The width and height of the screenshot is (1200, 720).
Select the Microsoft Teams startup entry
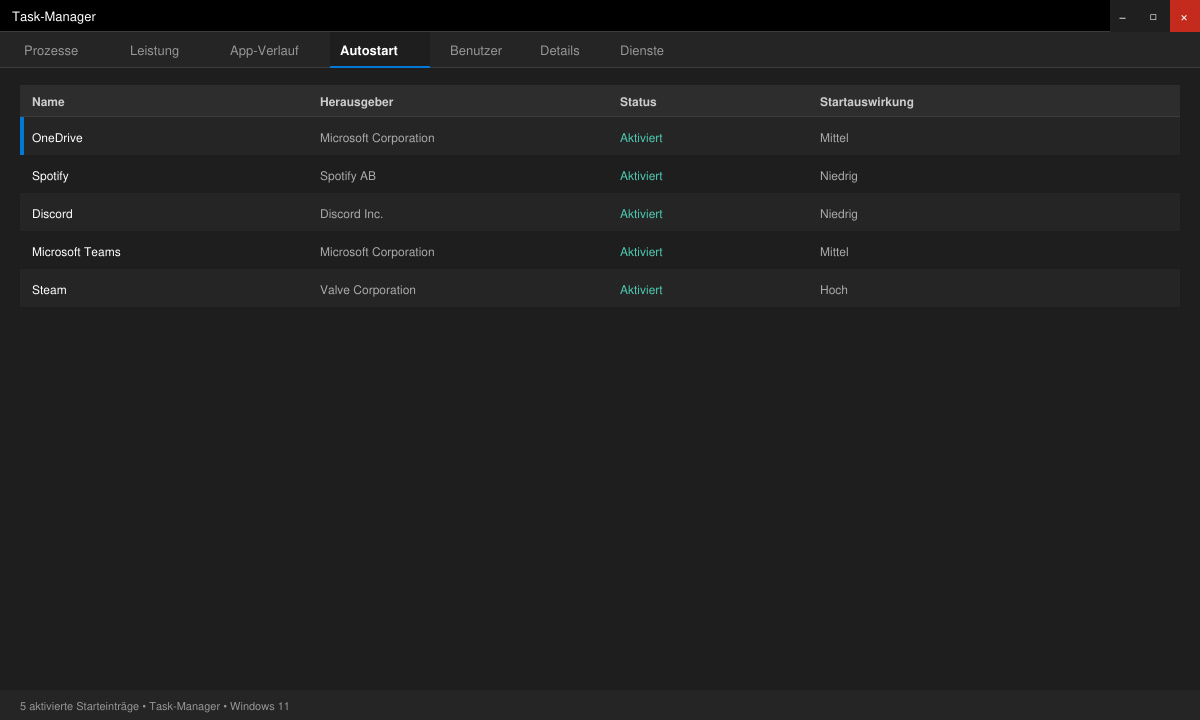coord(600,251)
